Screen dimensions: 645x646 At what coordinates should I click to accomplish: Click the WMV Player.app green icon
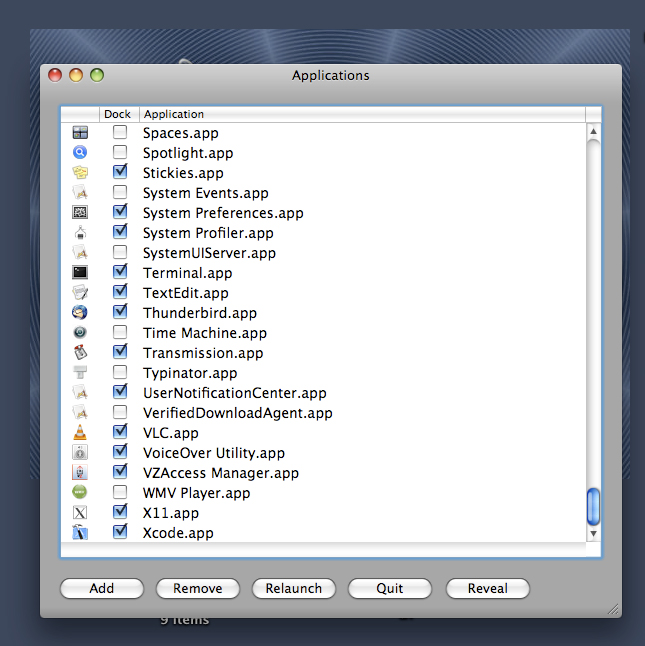tap(80, 492)
